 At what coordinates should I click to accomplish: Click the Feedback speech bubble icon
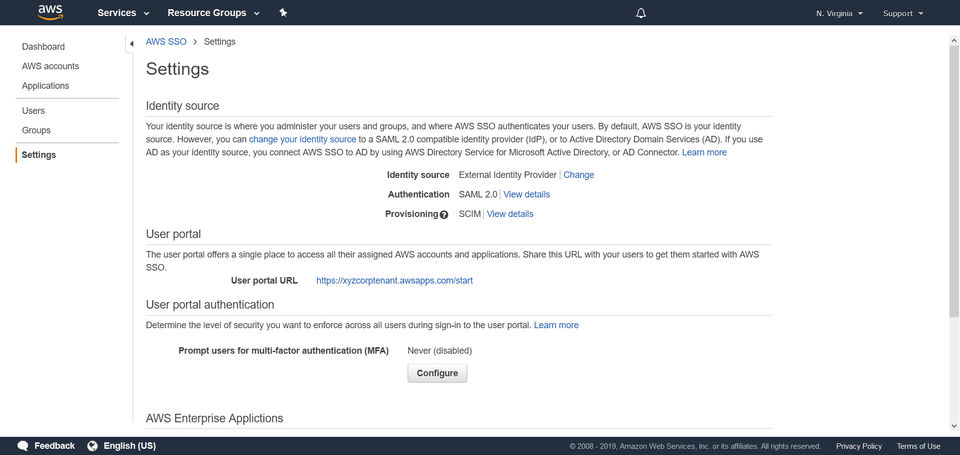[22, 446]
